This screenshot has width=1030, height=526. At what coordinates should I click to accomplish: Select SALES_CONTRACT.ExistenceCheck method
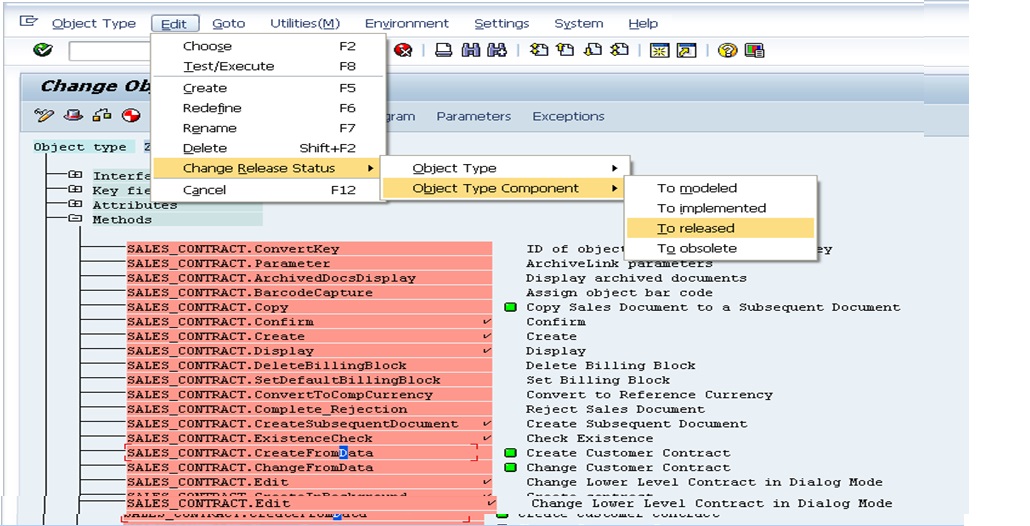(x=309, y=438)
